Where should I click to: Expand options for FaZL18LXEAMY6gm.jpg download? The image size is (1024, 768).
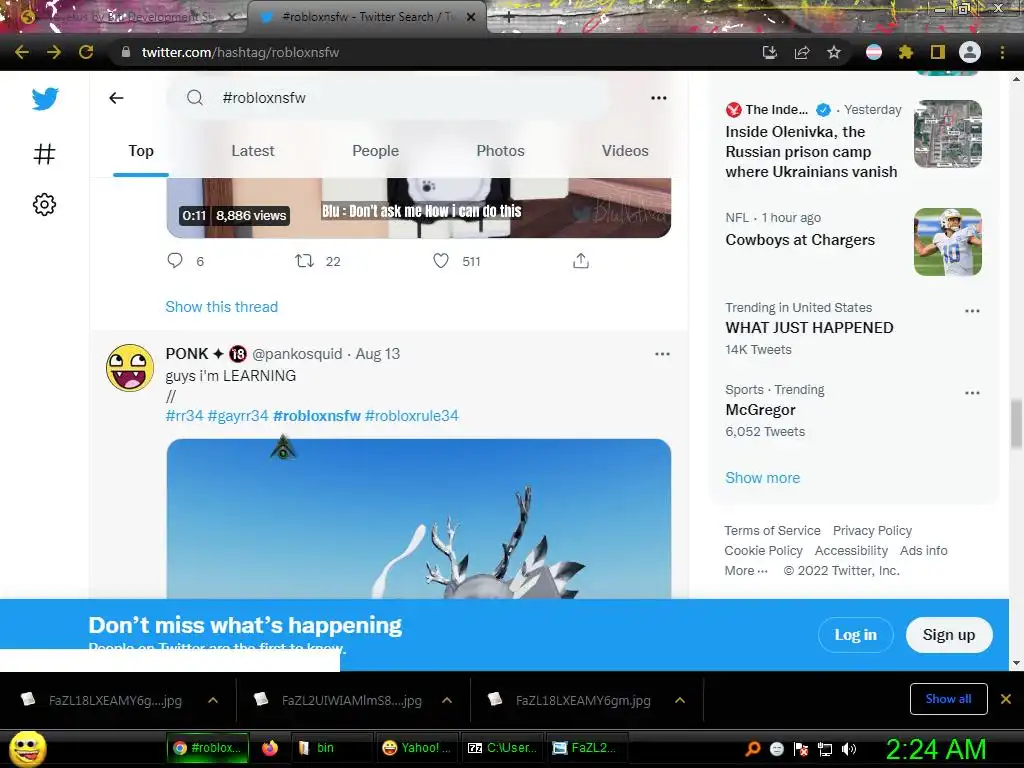click(x=680, y=700)
